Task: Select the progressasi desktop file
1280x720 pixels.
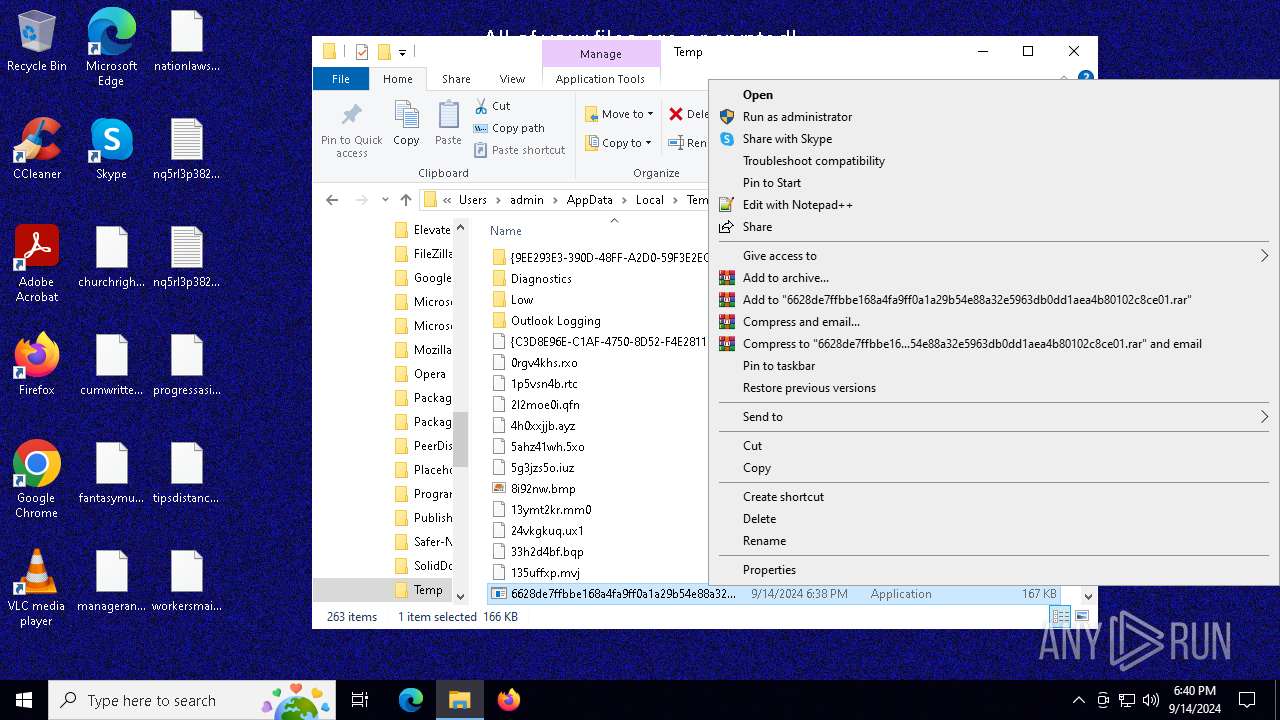Action: tap(187, 366)
